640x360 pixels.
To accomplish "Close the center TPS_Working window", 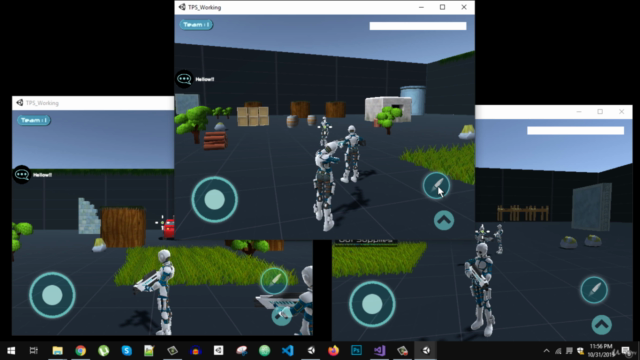I will pyautogui.click(x=464, y=7).
